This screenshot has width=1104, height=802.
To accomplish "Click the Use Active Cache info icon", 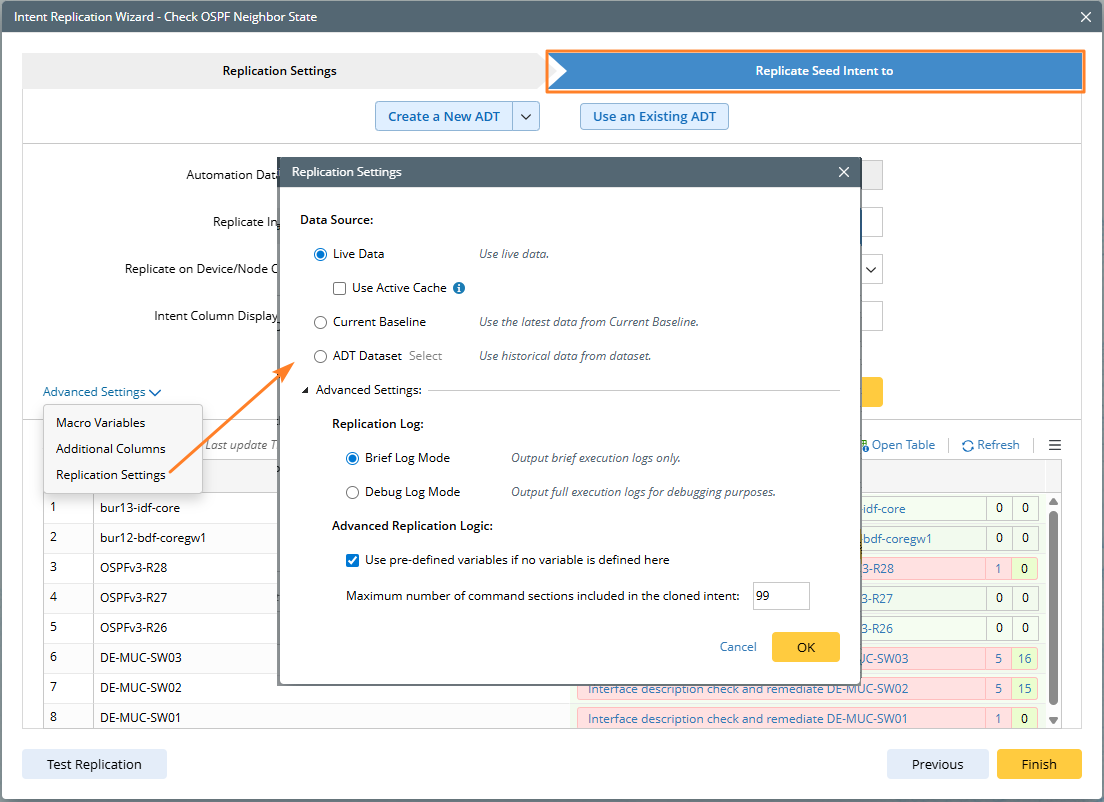I will 459,288.
